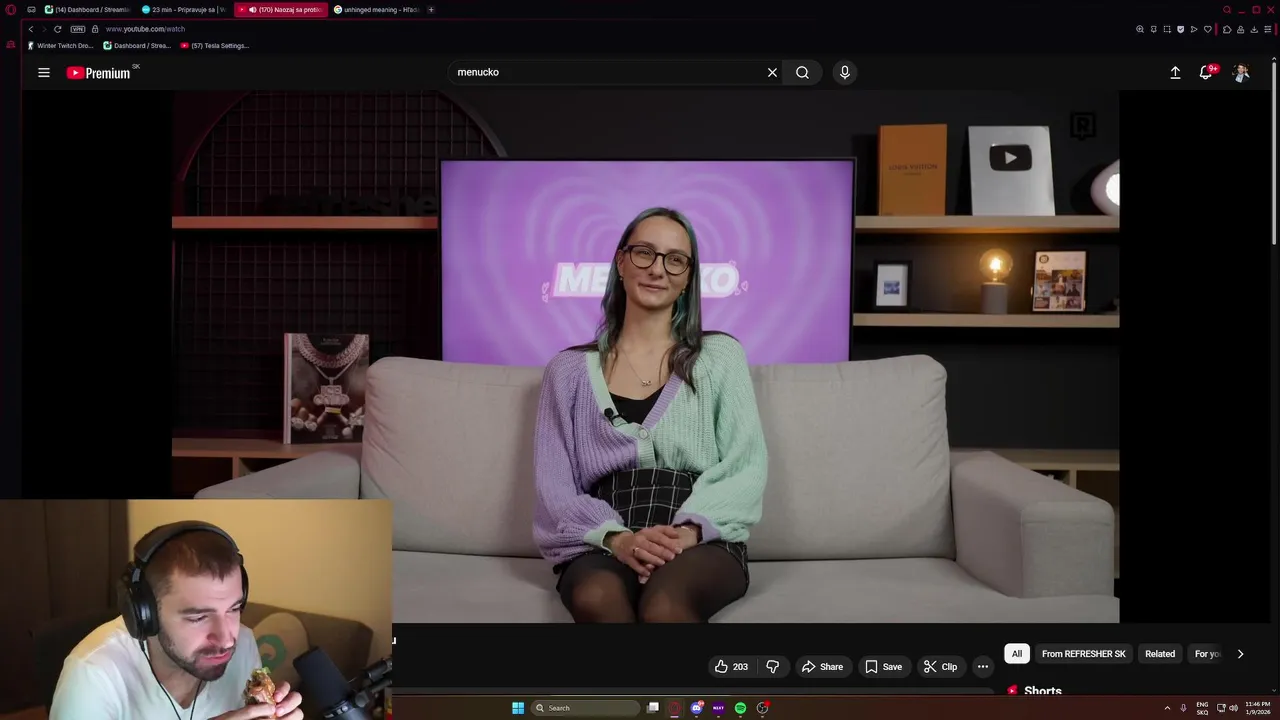The width and height of the screenshot is (1280, 720).
Task: Open the send/flow arrow icon
Action: click(x=1194, y=29)
